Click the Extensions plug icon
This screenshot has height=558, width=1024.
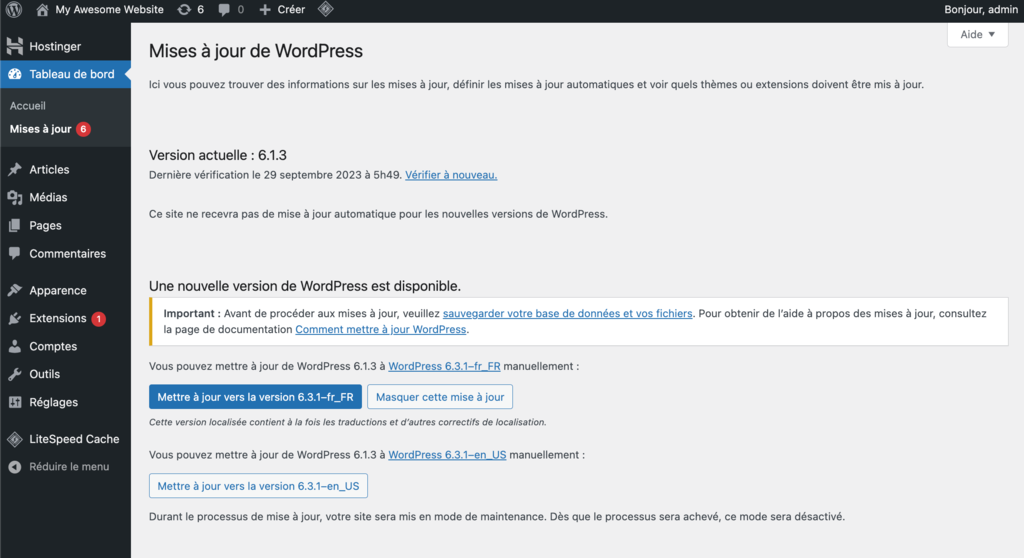click(14, 318)
